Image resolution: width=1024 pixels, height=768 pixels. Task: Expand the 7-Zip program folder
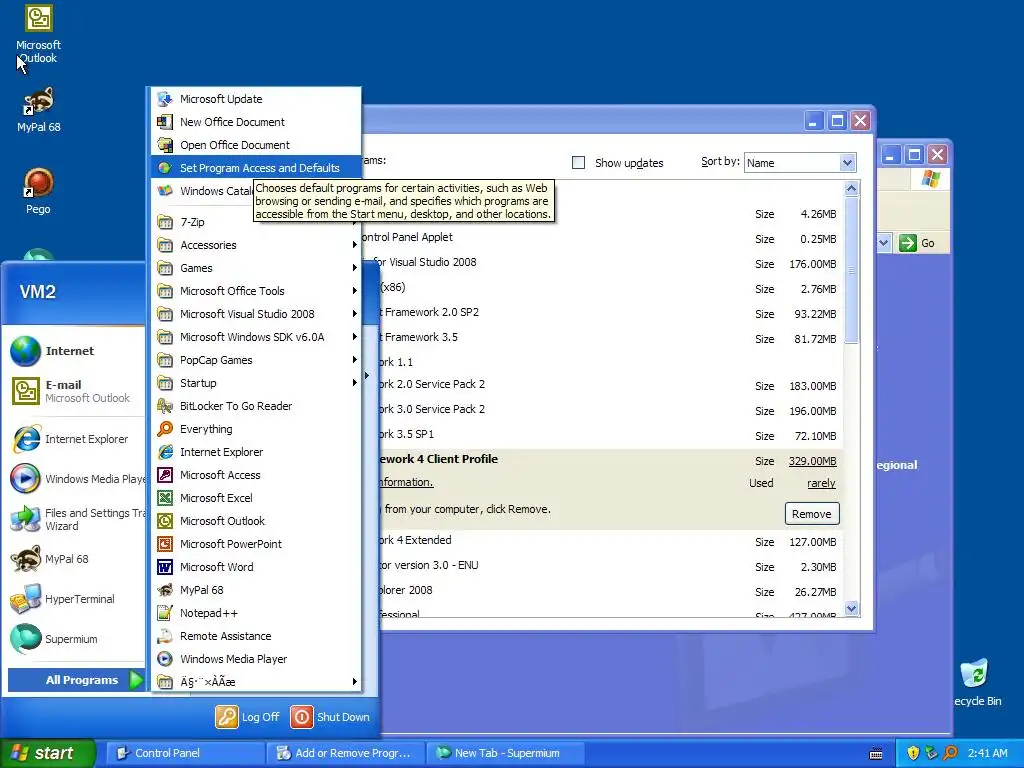tap(255, 222)
